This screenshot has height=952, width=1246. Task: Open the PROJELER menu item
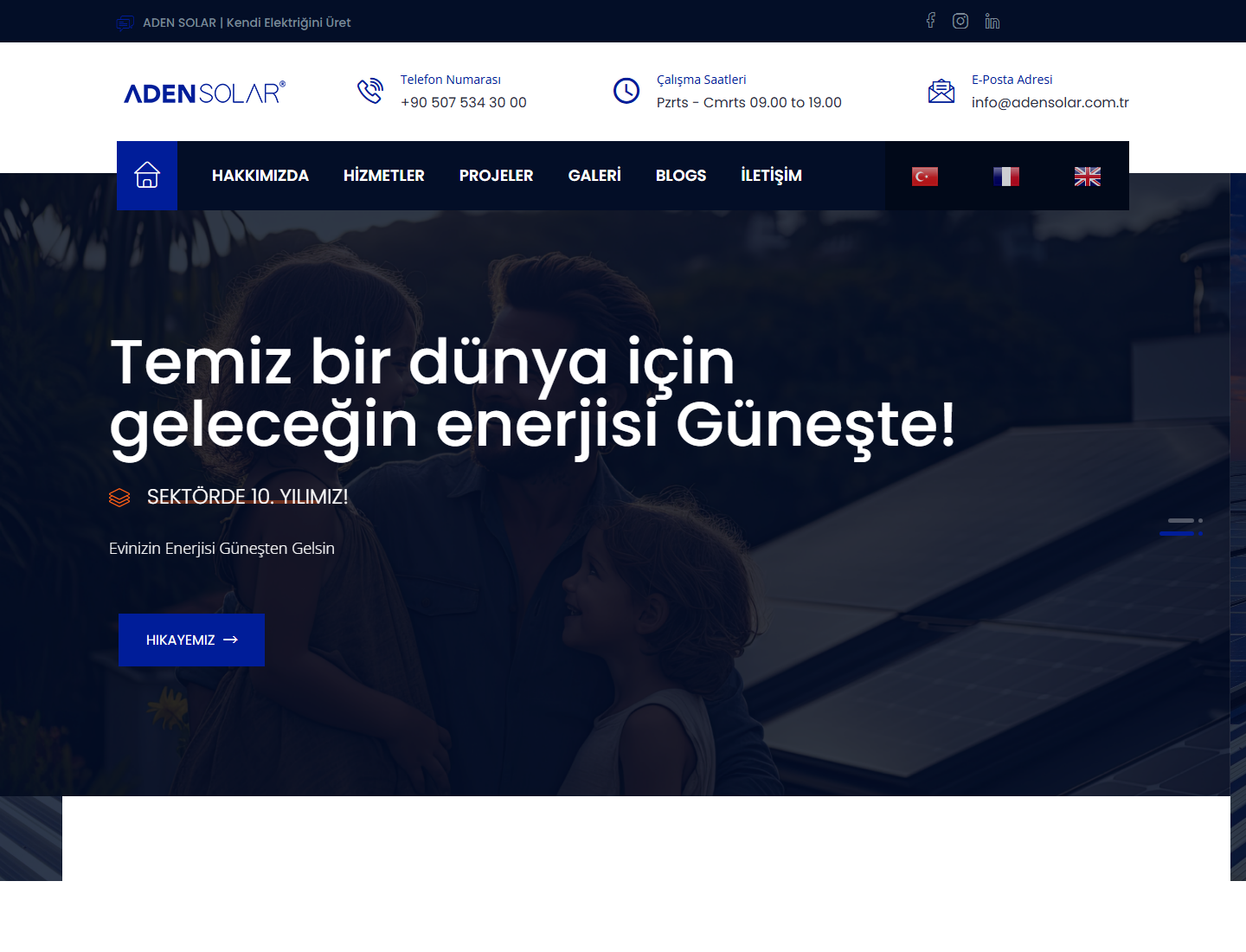coord(497,176)
